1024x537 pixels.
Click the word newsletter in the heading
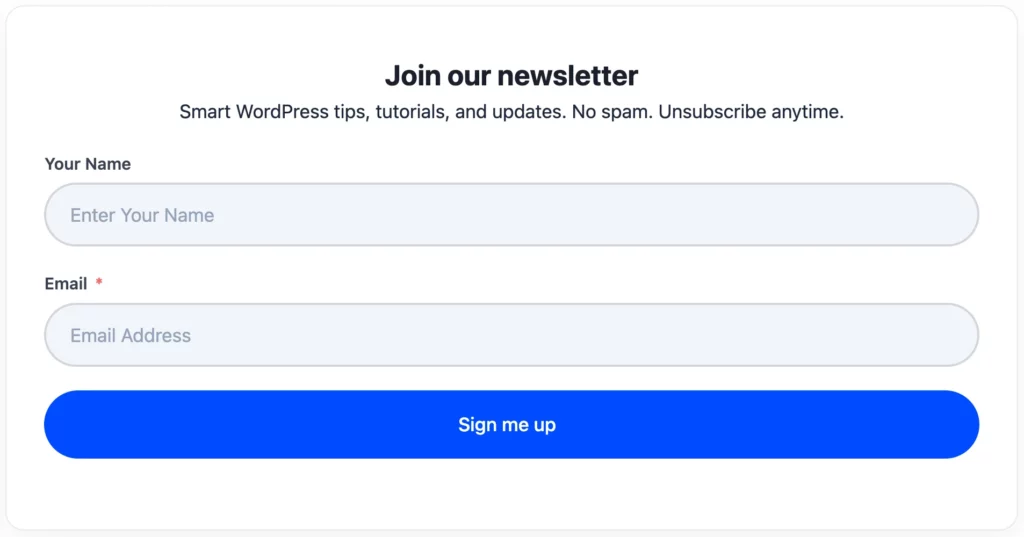coord(567,76)
